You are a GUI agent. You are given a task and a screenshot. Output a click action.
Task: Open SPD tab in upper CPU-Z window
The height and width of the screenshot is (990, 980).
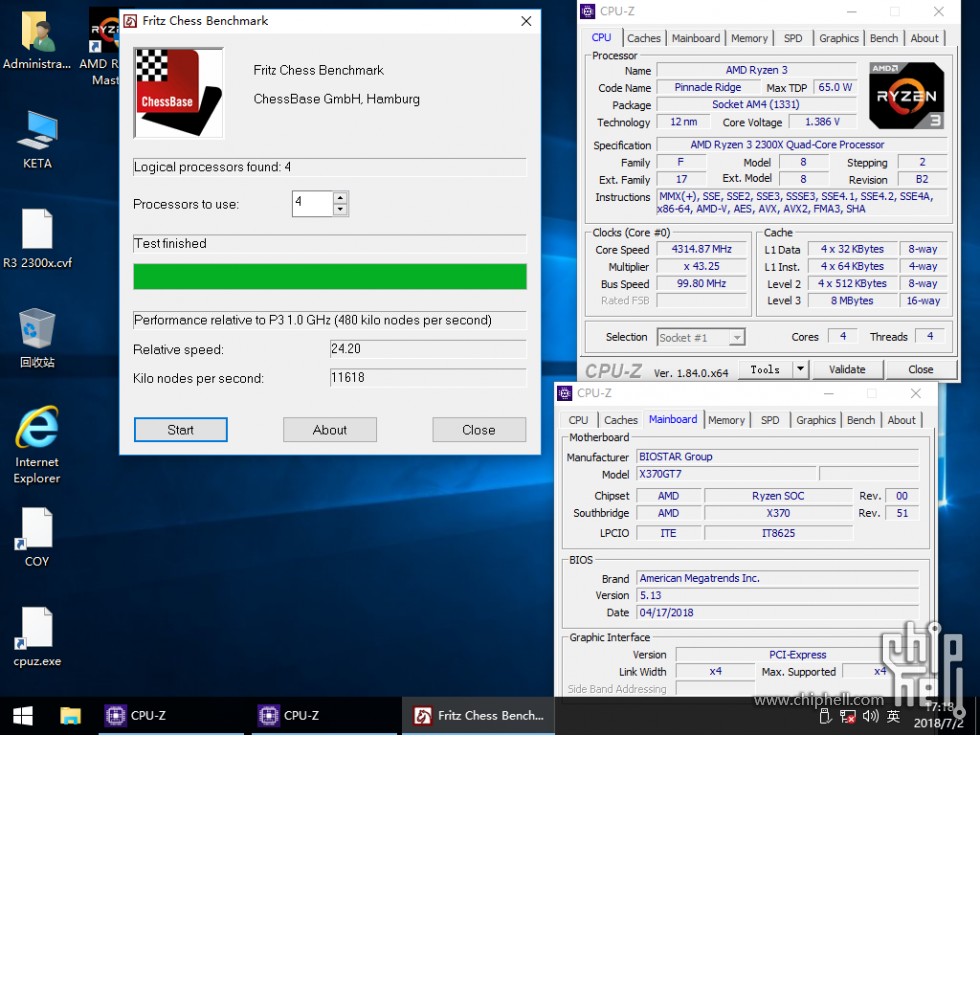pos(793,38)
